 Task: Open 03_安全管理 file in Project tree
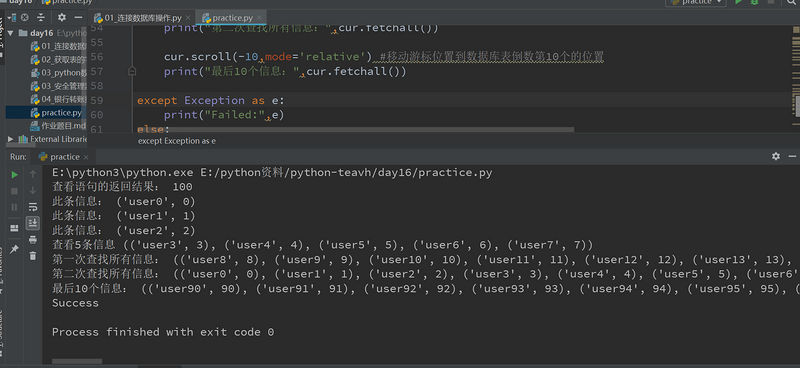point(58,86)
